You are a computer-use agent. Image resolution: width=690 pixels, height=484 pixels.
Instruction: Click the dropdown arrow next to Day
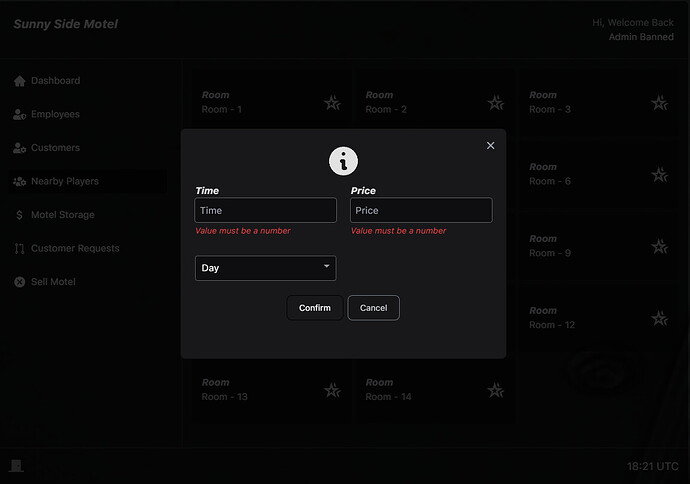coord(327,266)
